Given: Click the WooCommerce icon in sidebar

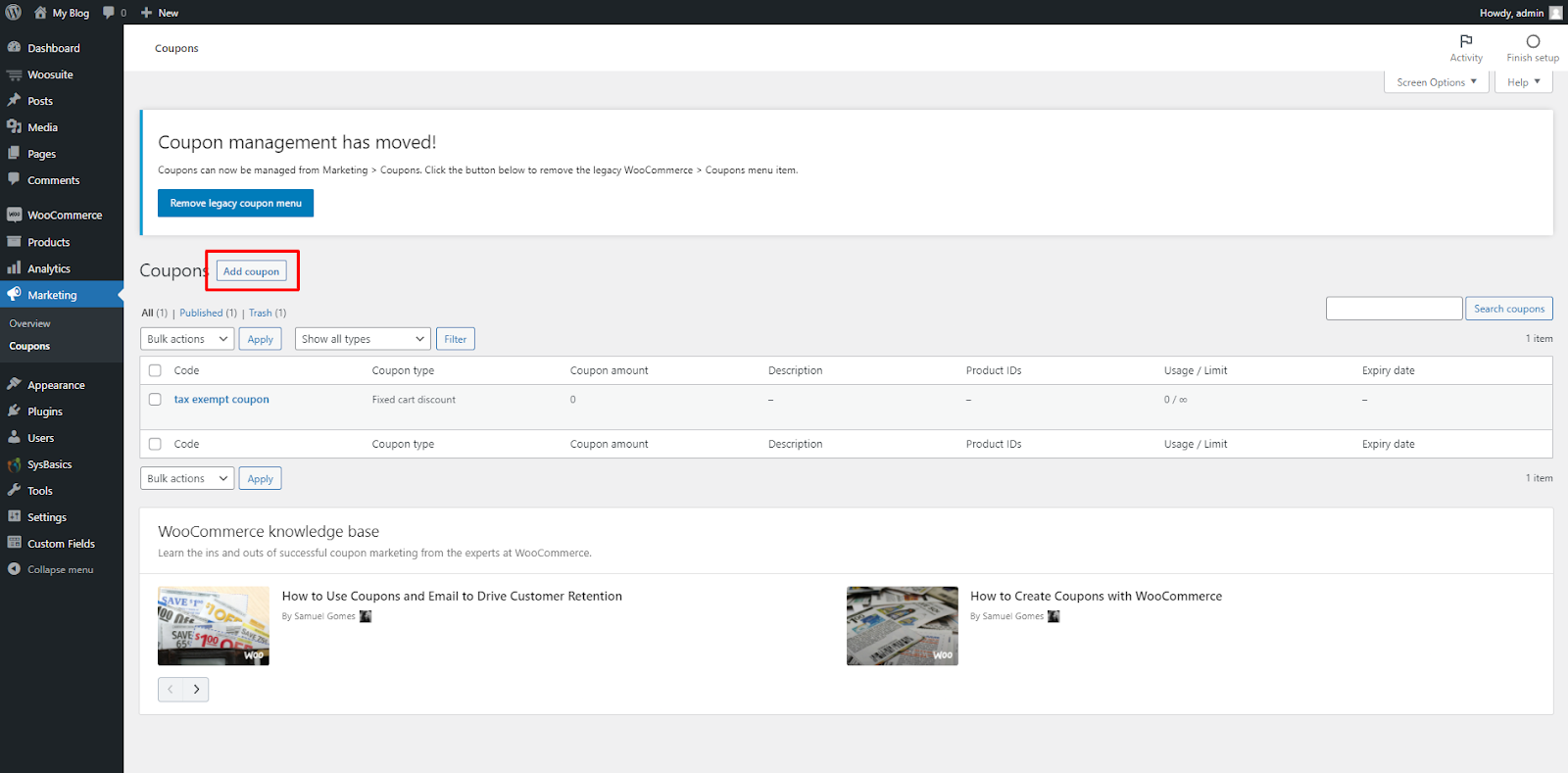Looking at the screenshot, I should click(14, 215).
